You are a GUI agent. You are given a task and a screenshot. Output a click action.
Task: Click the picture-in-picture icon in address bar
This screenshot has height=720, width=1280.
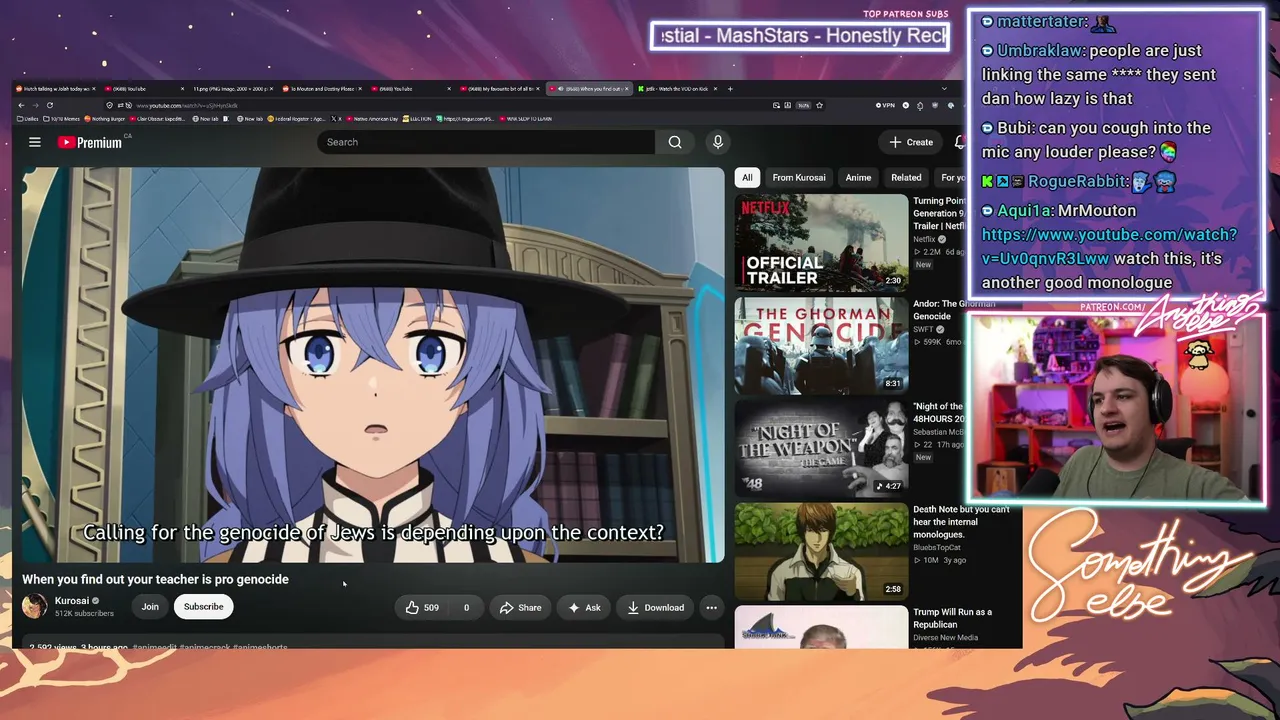776,105
